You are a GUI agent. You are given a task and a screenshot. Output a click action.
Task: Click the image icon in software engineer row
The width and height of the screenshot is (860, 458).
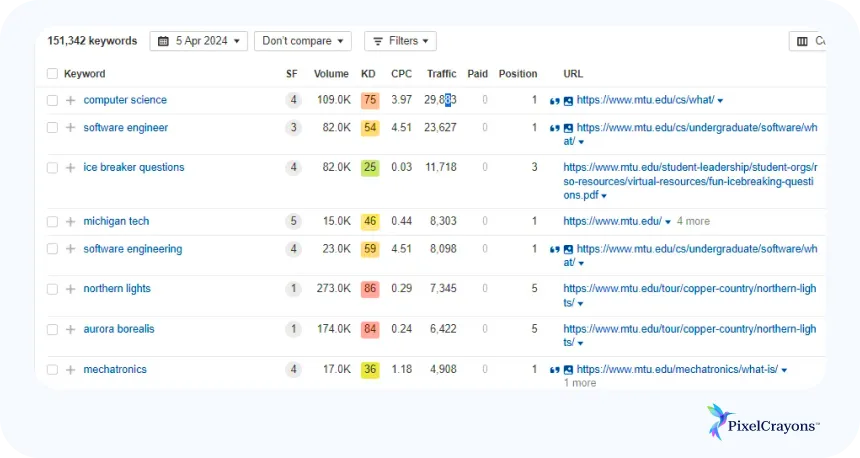[x=568, y=128]
